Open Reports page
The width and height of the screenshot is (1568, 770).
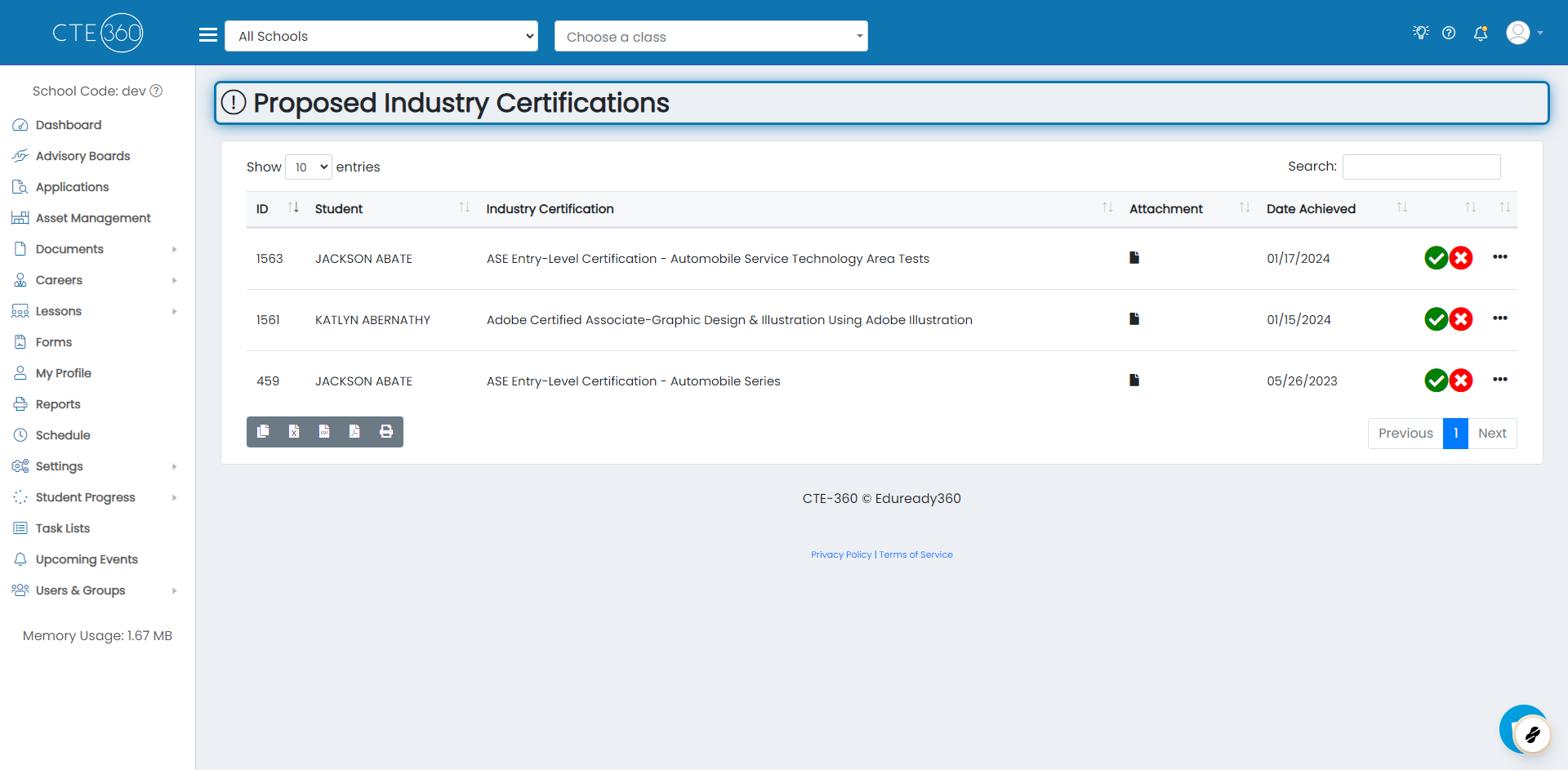(58, 404)
